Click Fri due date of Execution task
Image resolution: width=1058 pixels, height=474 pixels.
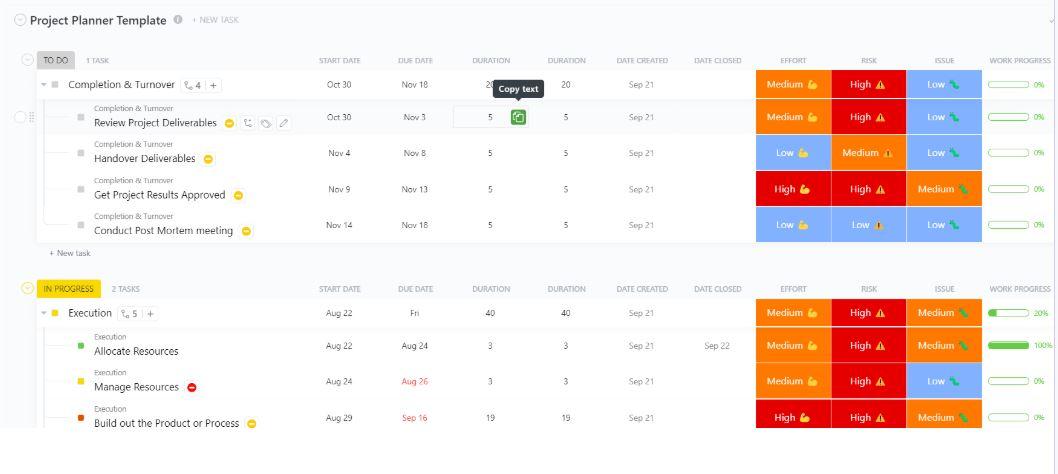click(x=414, y=313)
